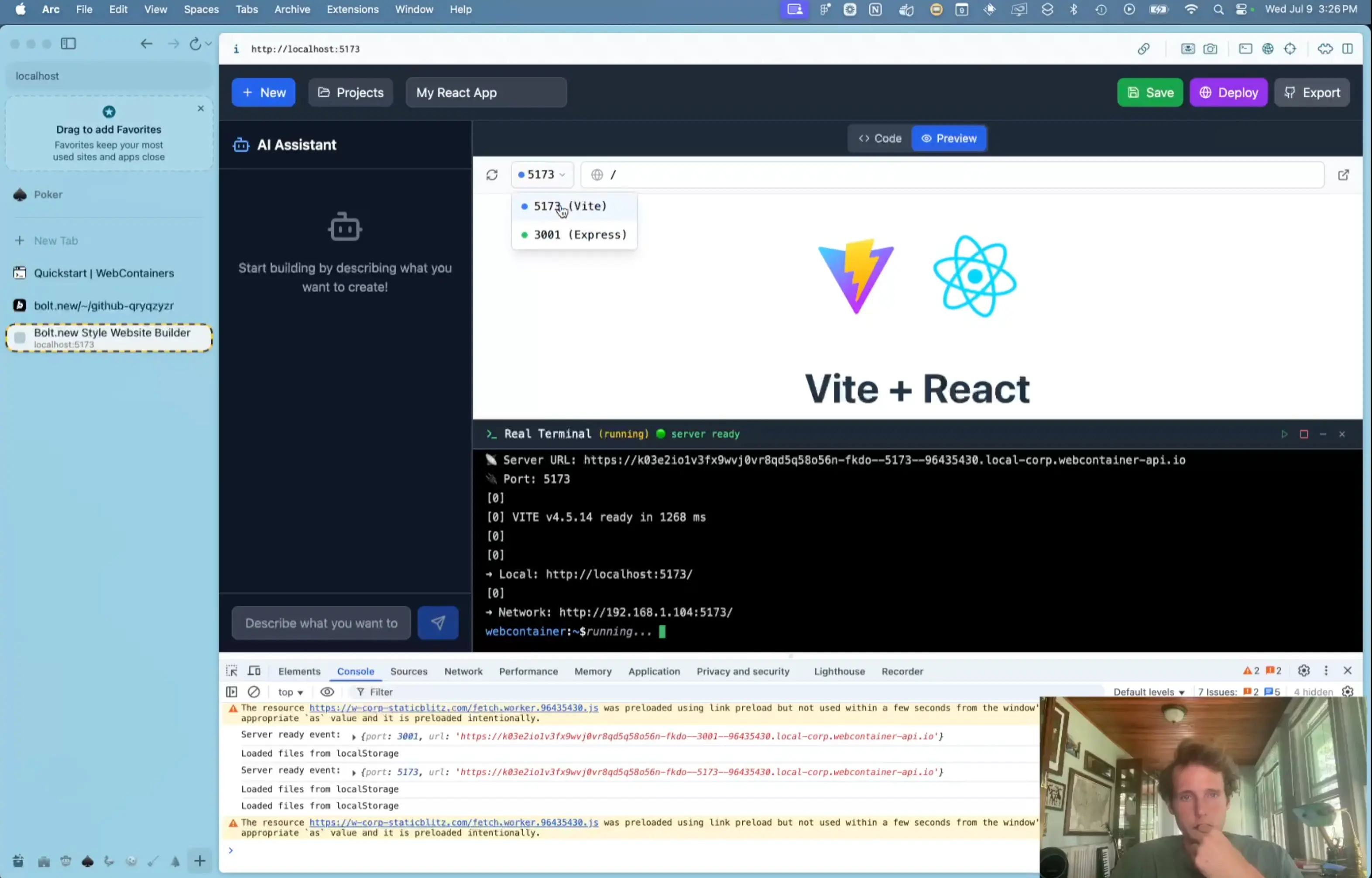Refresh the preview pane

492,175
